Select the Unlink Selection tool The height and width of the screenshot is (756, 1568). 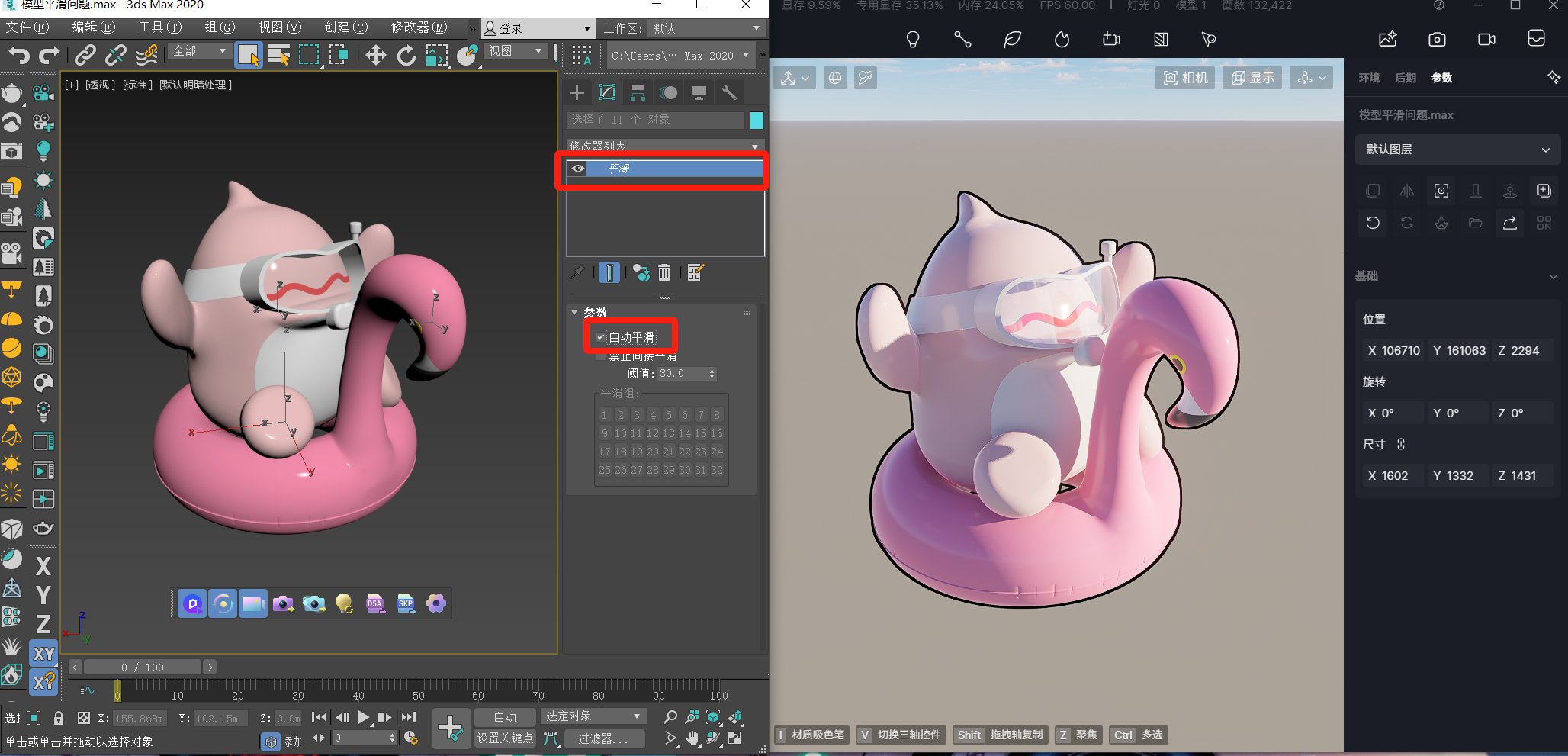tap(115, 55)
